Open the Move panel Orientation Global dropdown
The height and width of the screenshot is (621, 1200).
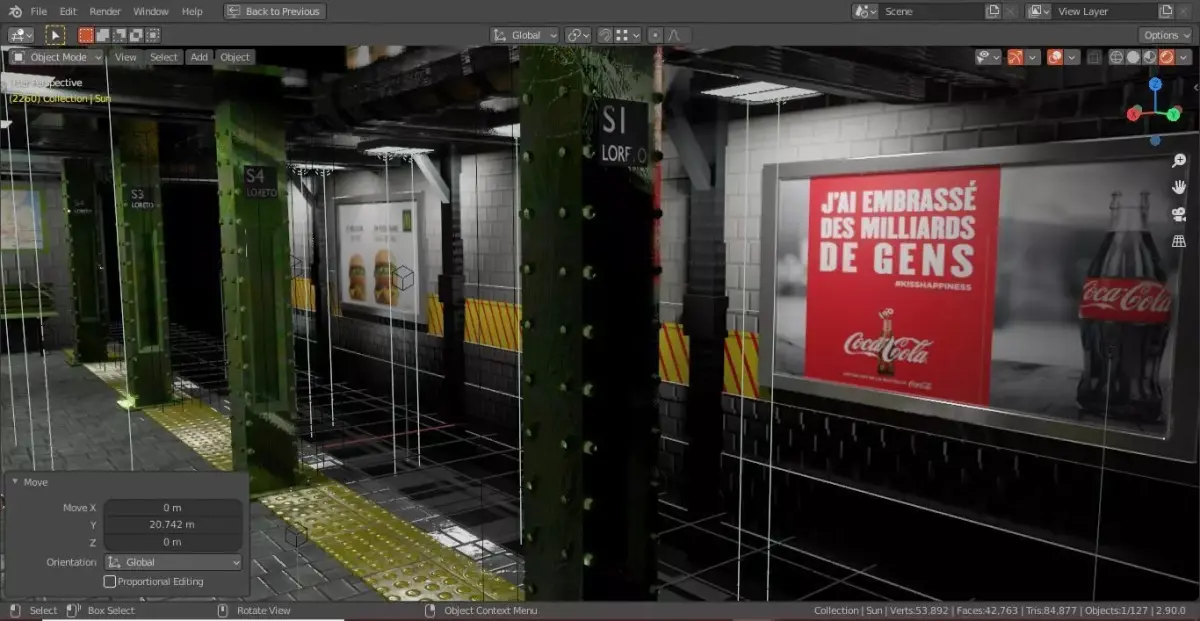173,562
